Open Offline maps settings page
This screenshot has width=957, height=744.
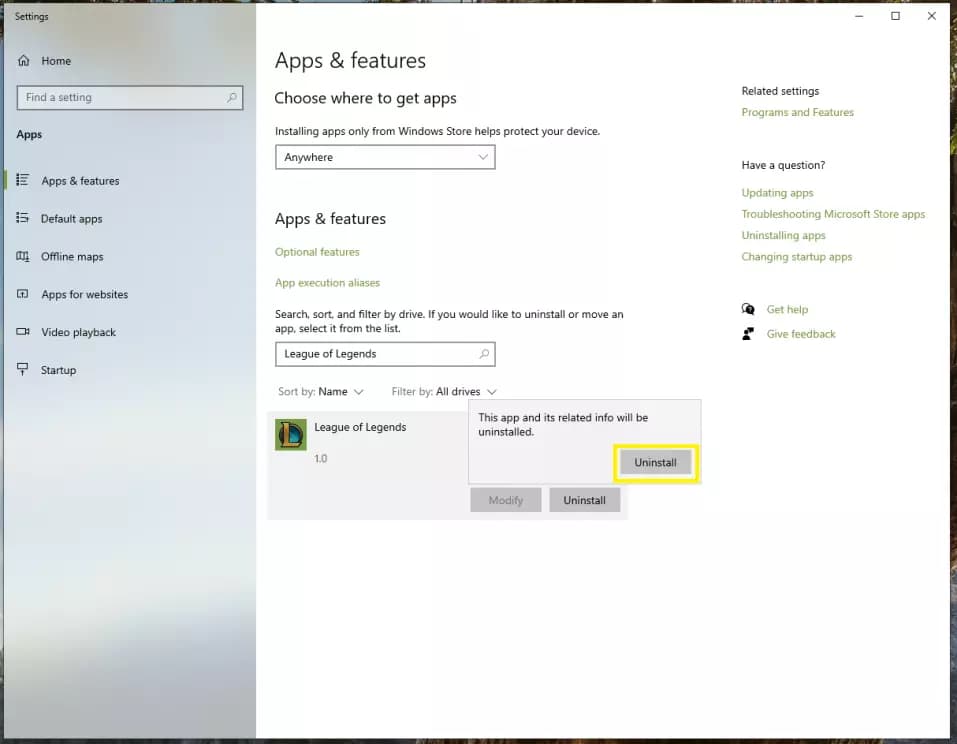(x=72, y=256)
